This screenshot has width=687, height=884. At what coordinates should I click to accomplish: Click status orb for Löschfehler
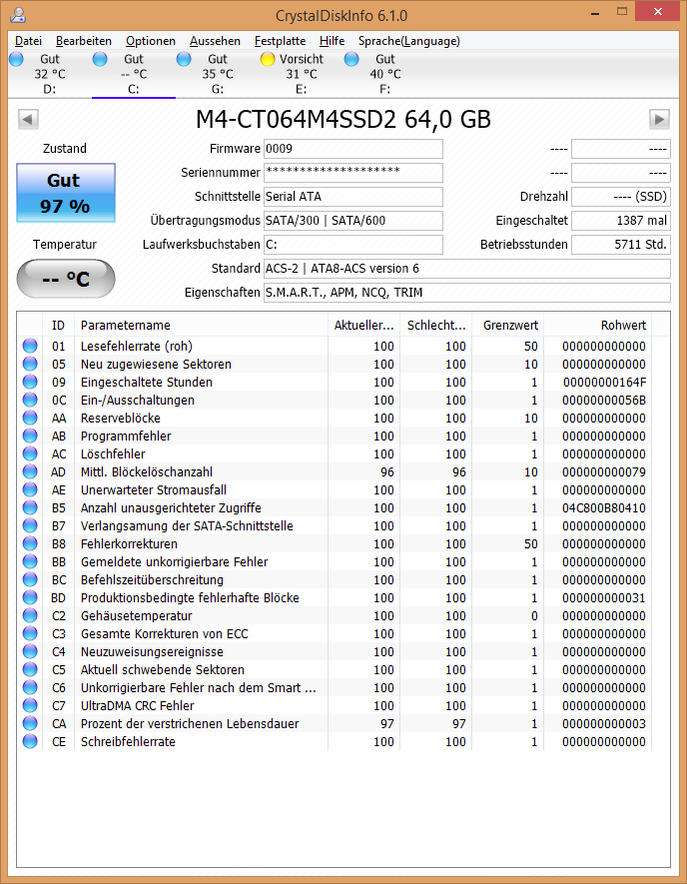(x=30, y=454)
